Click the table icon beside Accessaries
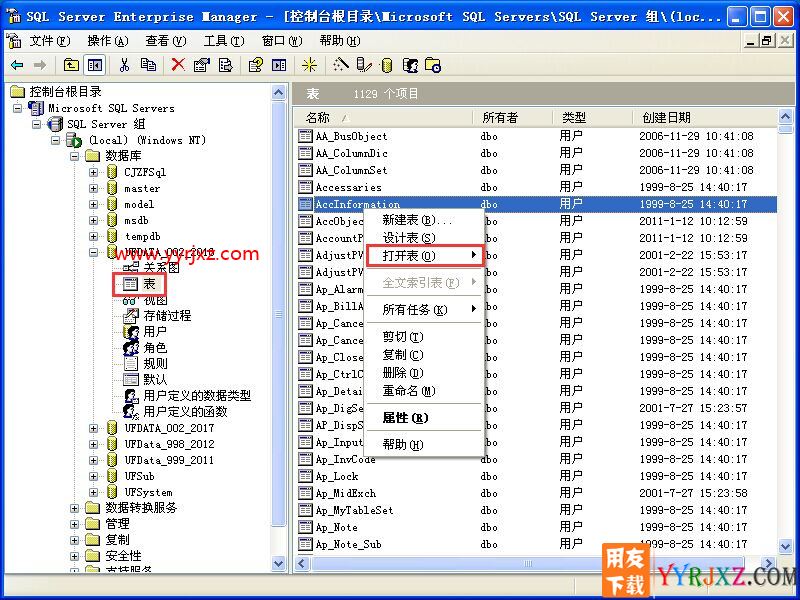Image resolution: width=800 pixels, height=600 pixels. pos(305,187)
